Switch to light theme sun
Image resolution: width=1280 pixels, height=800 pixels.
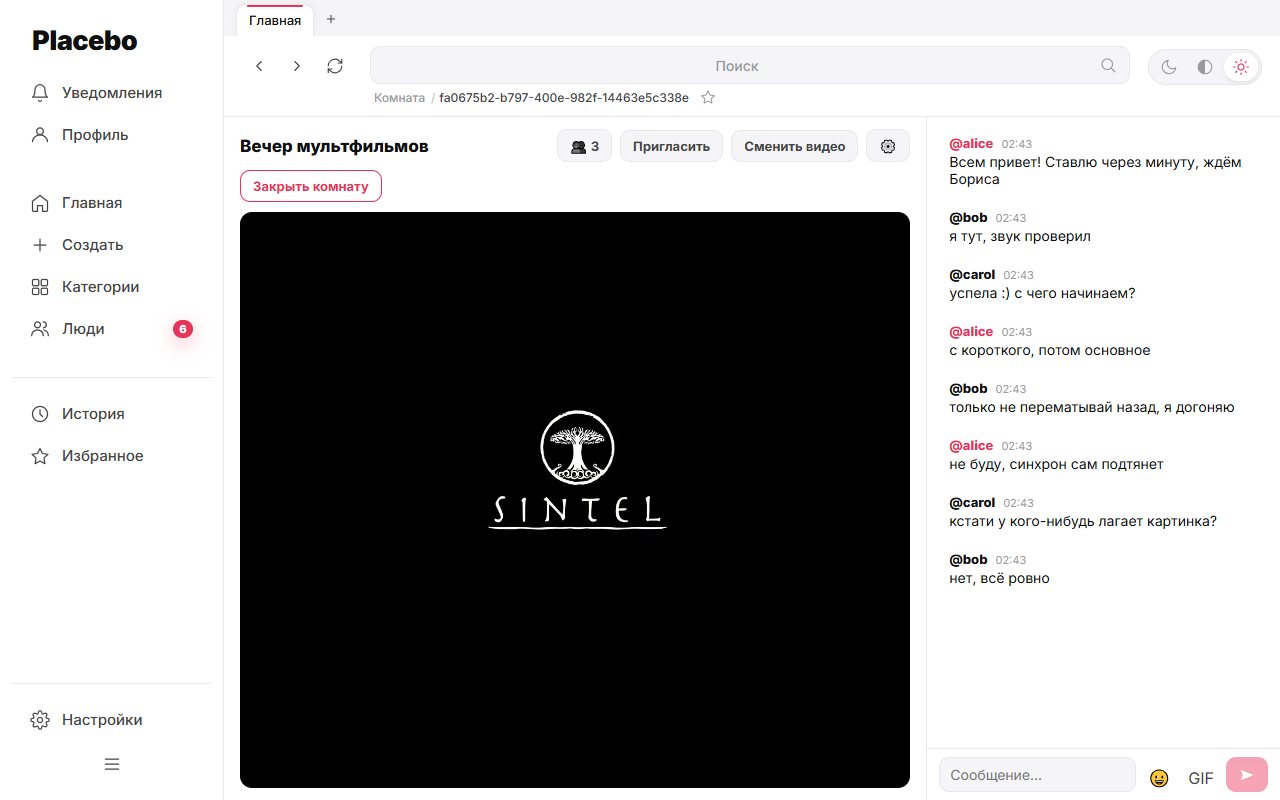(1241, 67)
